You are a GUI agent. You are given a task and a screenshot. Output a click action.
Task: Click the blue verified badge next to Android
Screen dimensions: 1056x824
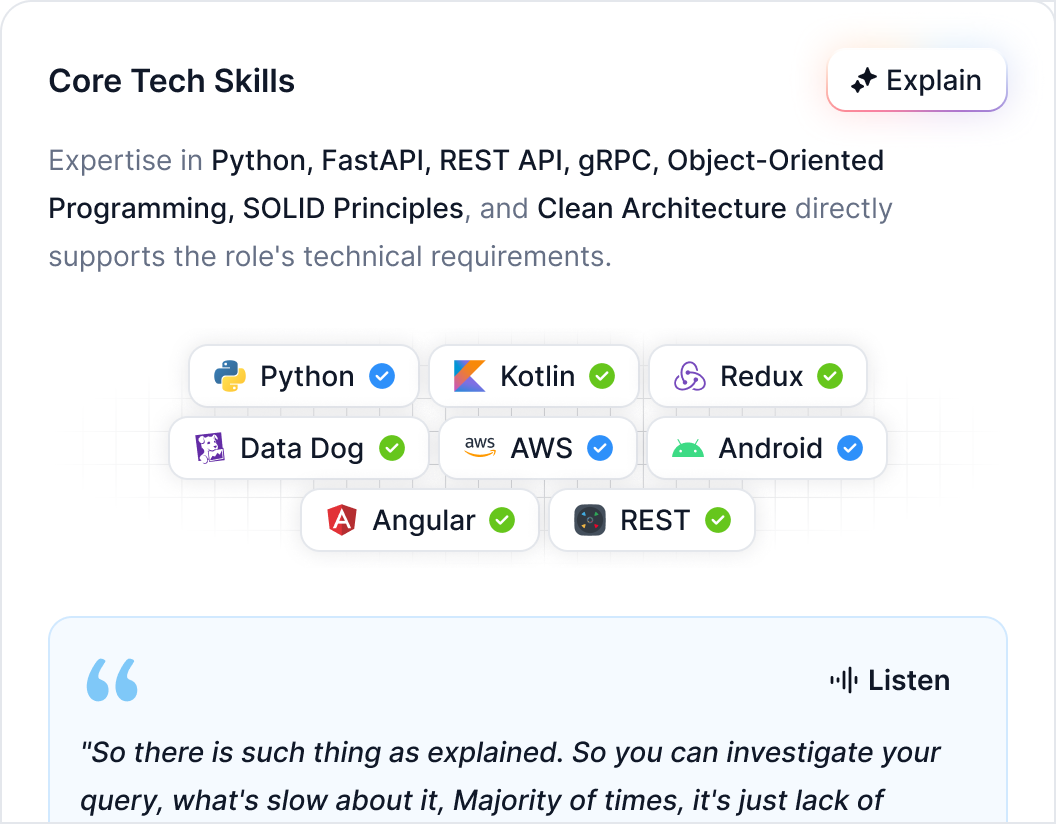pos(850,448)
